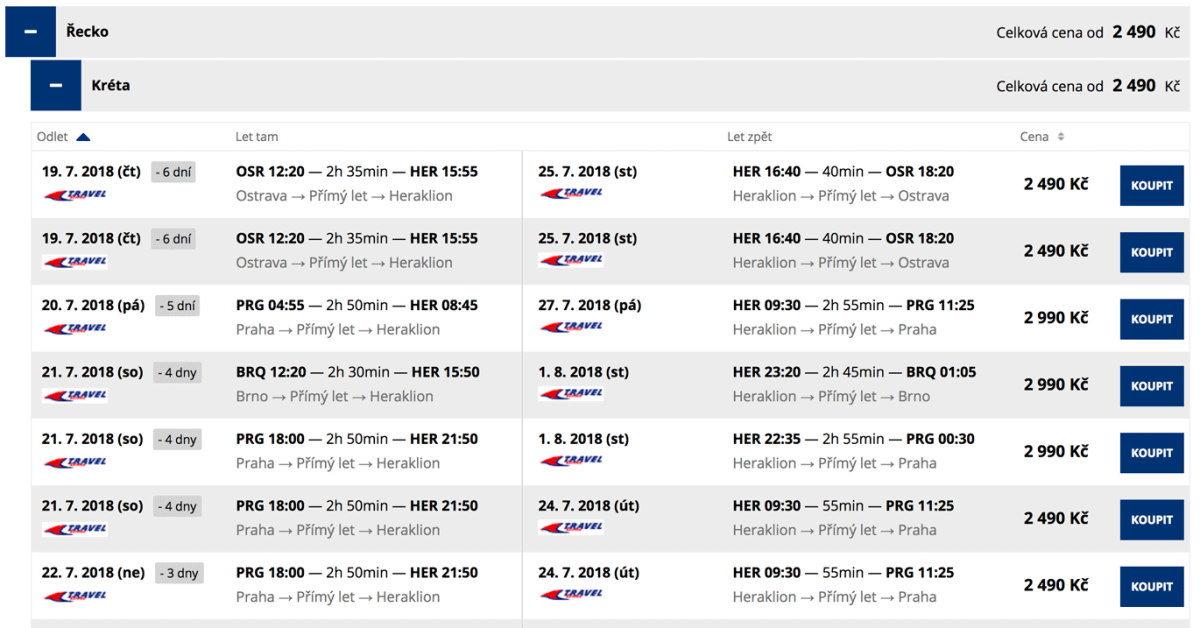Click airline logo under 27. 7. return

tap(571, 328)
